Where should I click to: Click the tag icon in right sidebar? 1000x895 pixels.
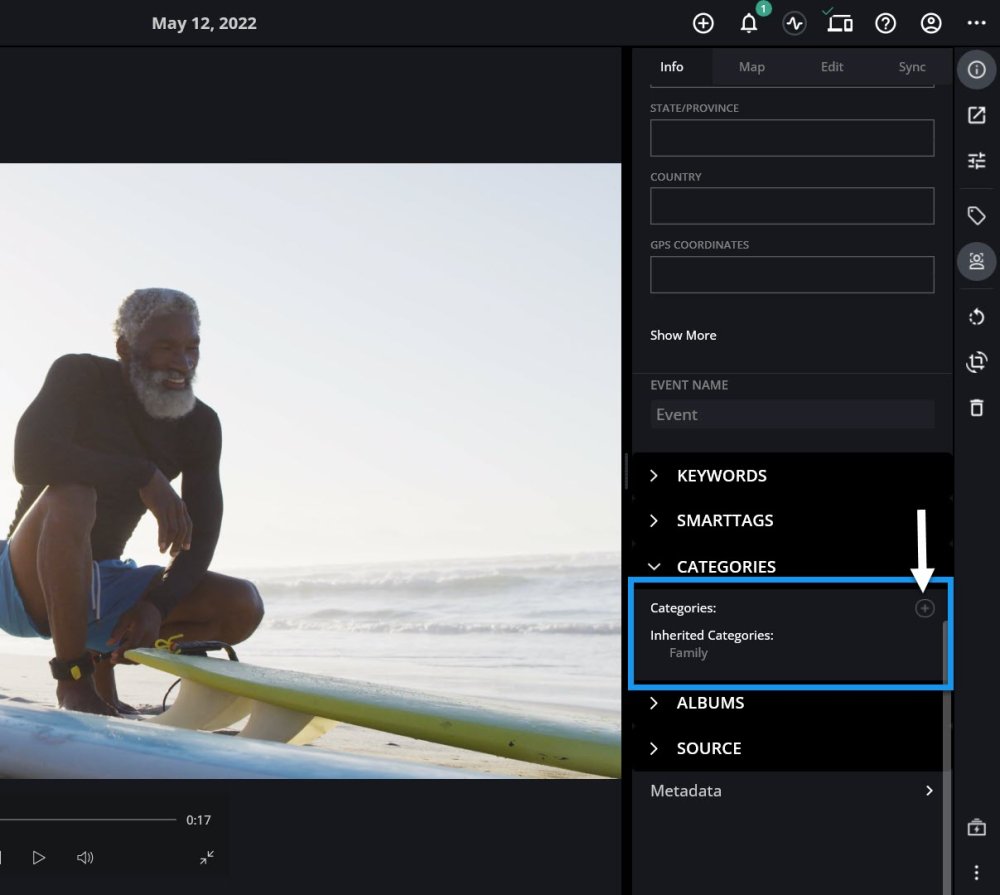[977, 215]
